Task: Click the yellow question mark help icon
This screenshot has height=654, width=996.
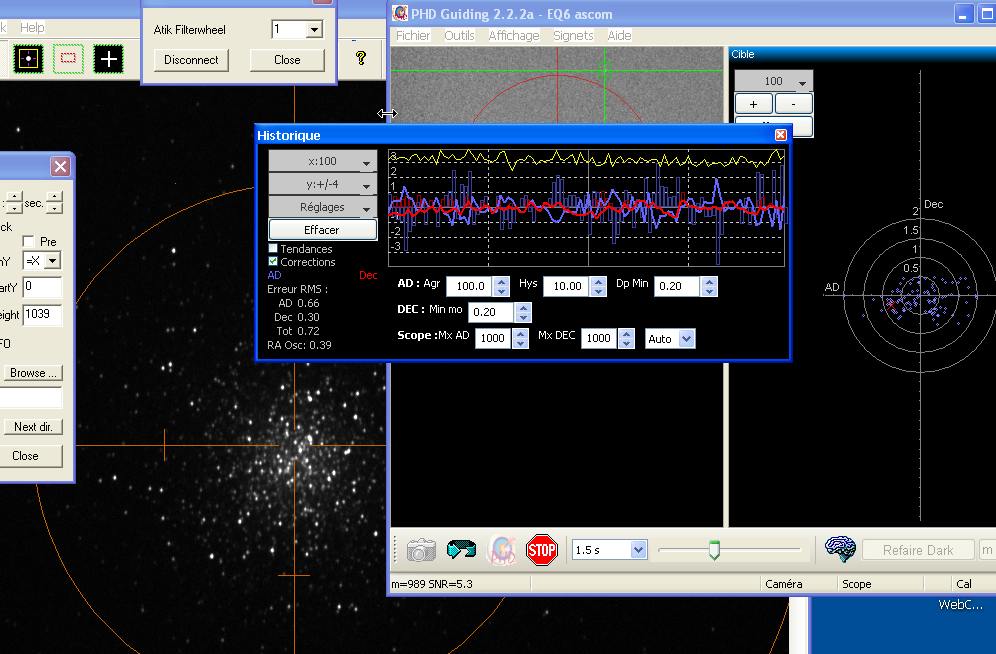Action: (x=361, y=58)
